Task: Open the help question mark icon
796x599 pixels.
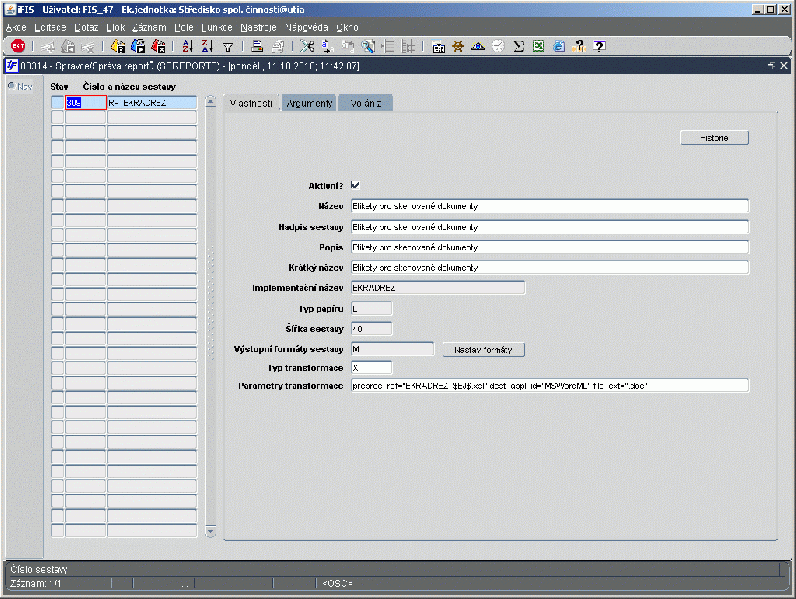Action: click(x=599, y=46)
